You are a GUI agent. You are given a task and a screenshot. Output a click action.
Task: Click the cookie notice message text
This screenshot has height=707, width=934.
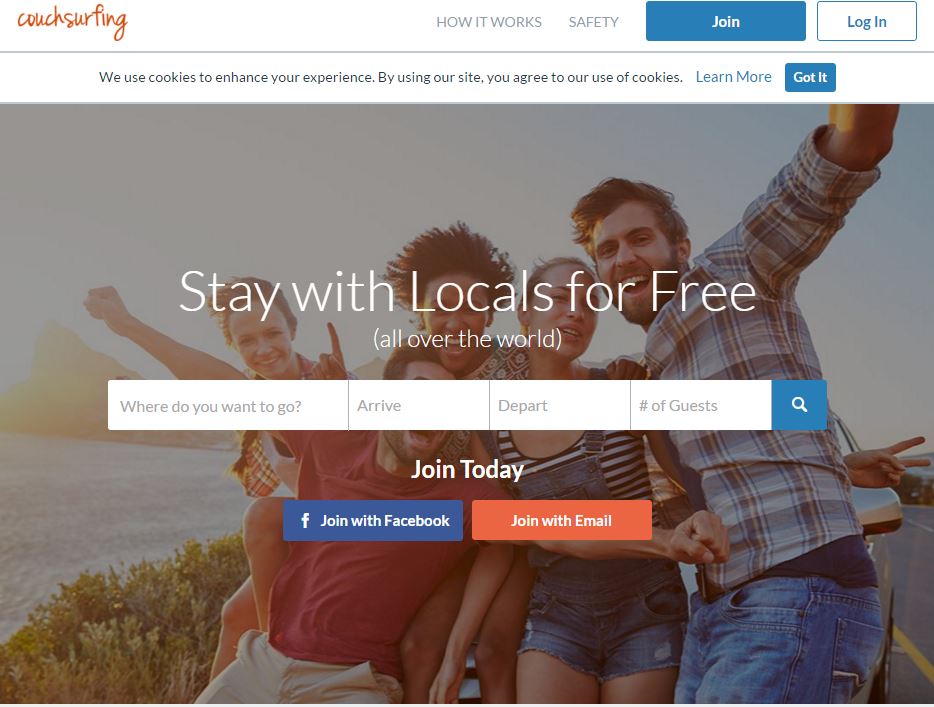pos(391,77)
